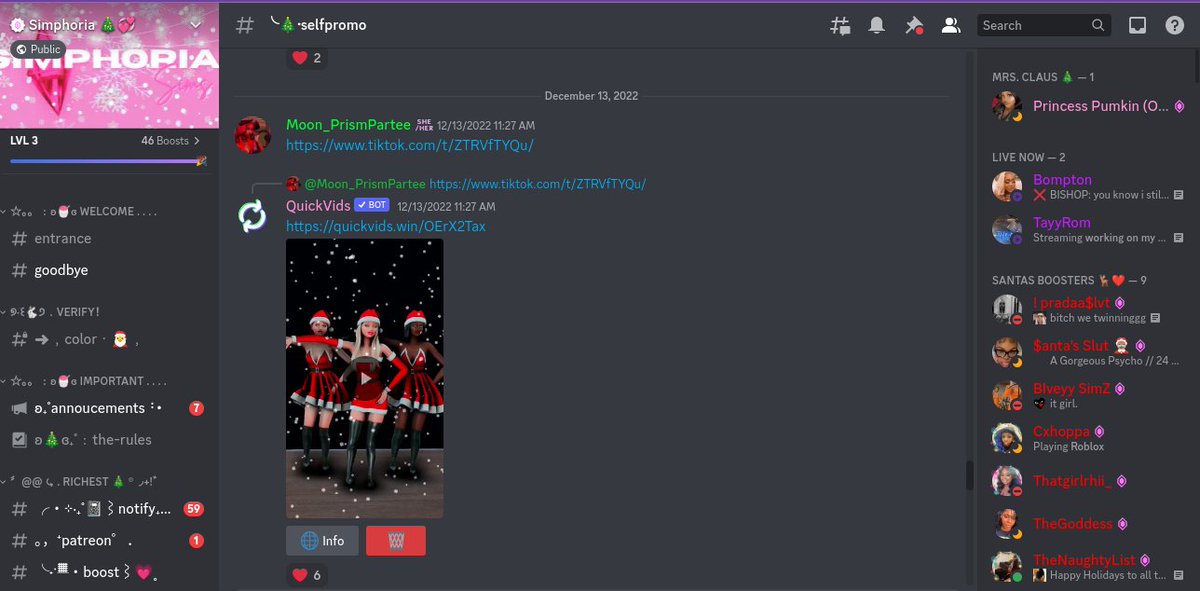This screenshot has width=1200, height=591.
Task: Toggle the heart reaction with 6
Action: point(307,575)
